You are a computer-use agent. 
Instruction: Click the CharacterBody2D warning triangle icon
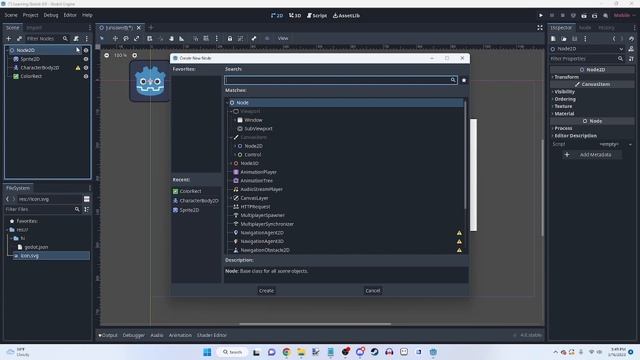point(78,68)
